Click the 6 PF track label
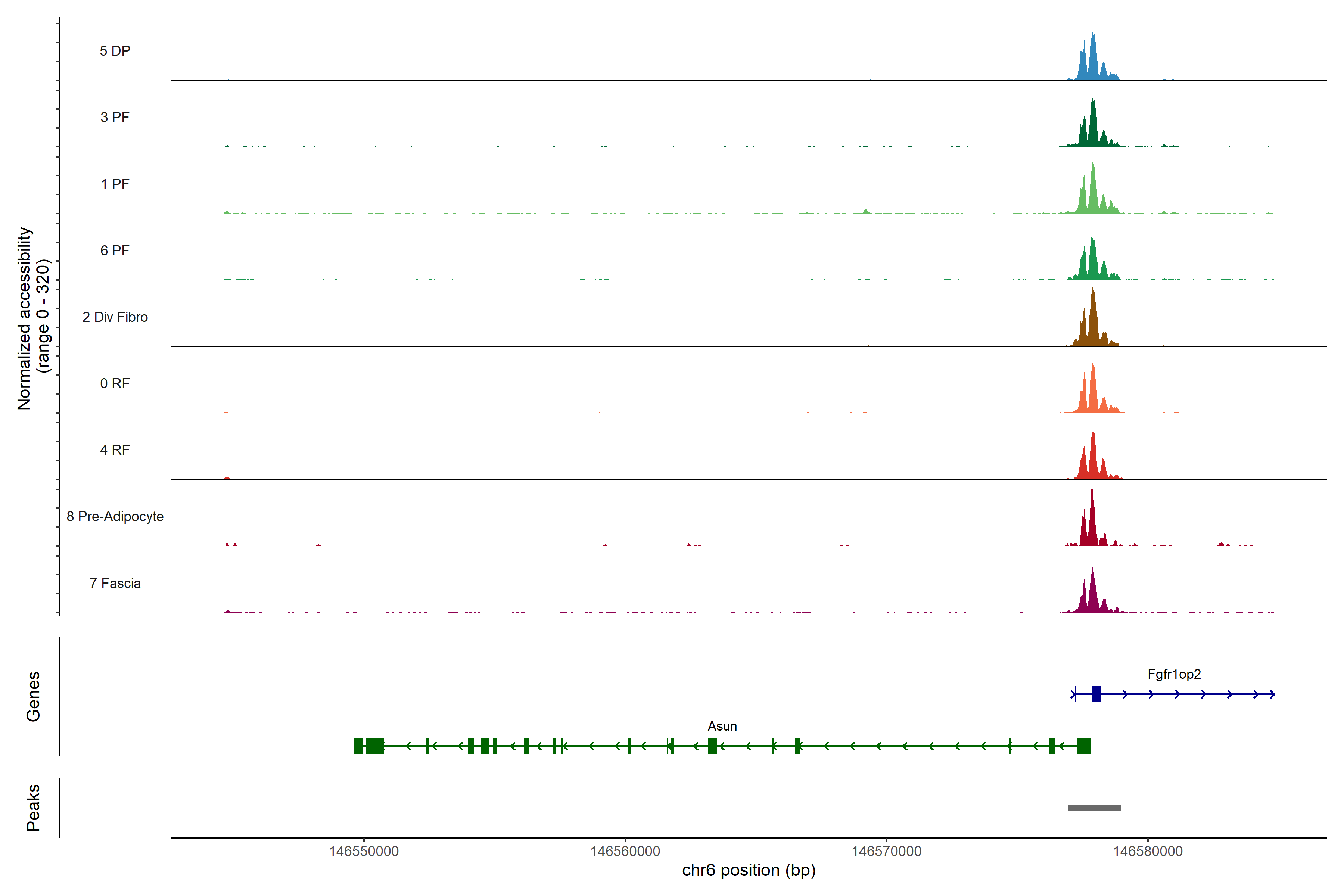This screenshot has width=1344, height=896. tap(115, 250)
